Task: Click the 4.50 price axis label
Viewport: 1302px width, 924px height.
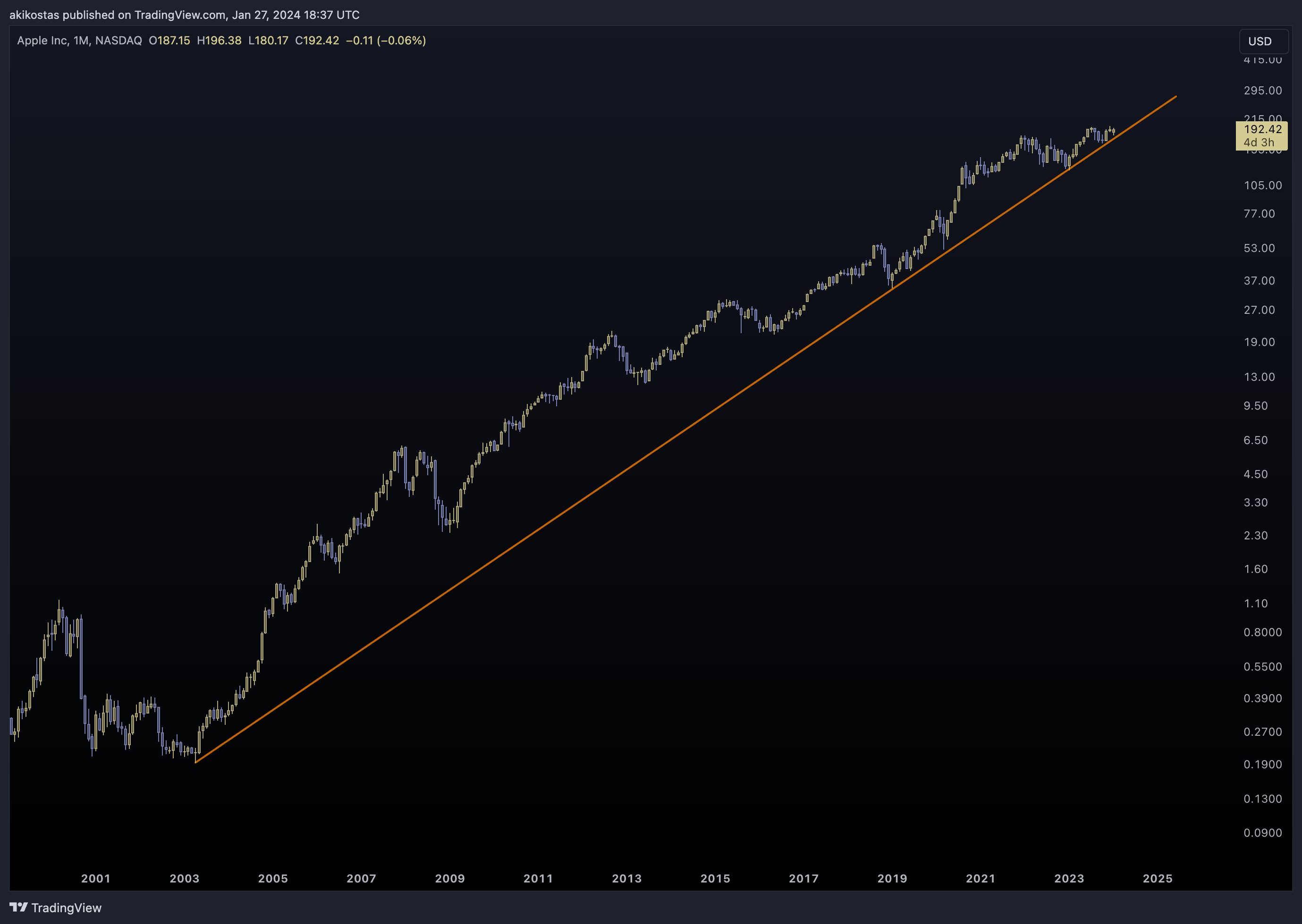Action: pyautogui.click(x=1256, y=474)
